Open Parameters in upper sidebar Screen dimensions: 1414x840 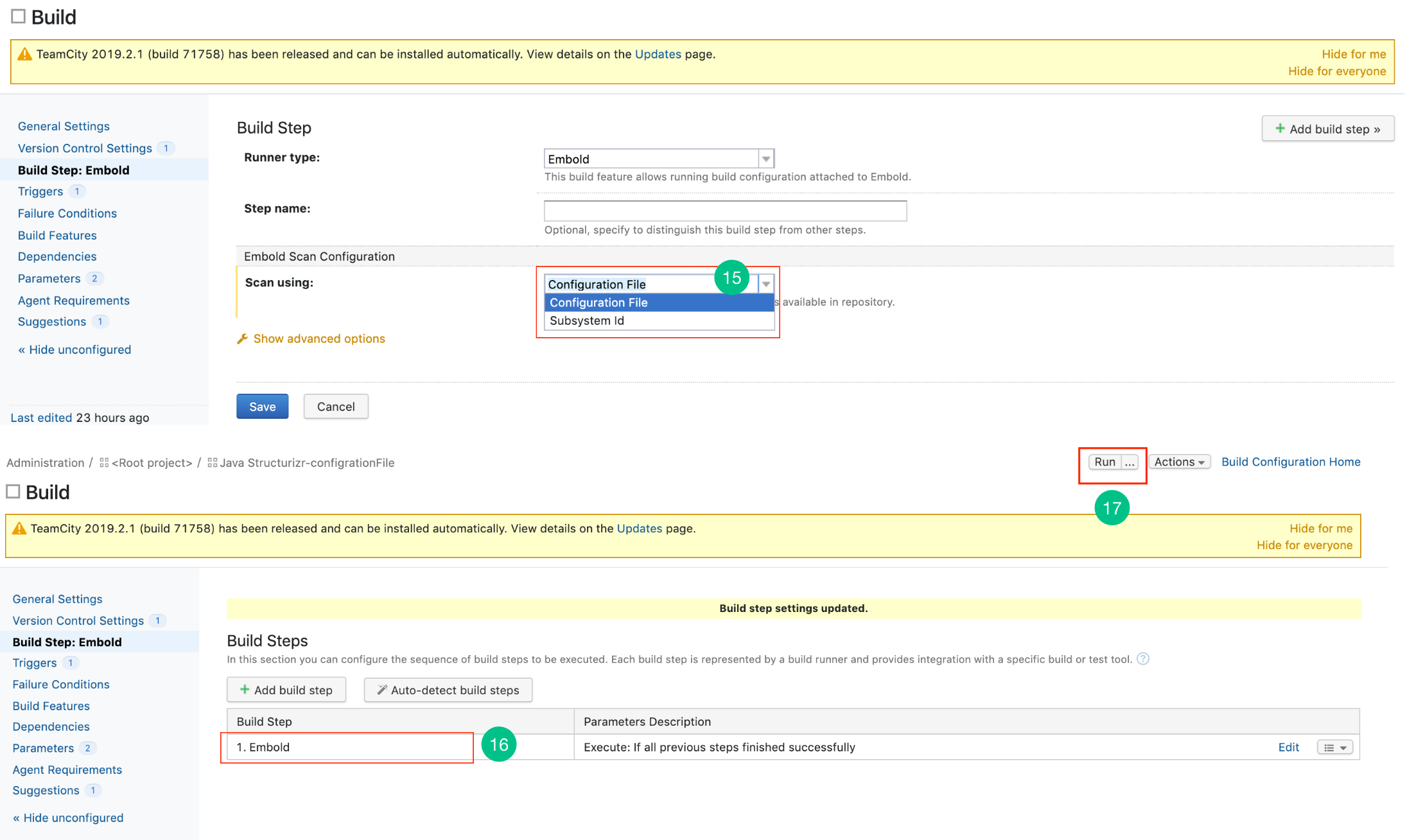[49, 279]
